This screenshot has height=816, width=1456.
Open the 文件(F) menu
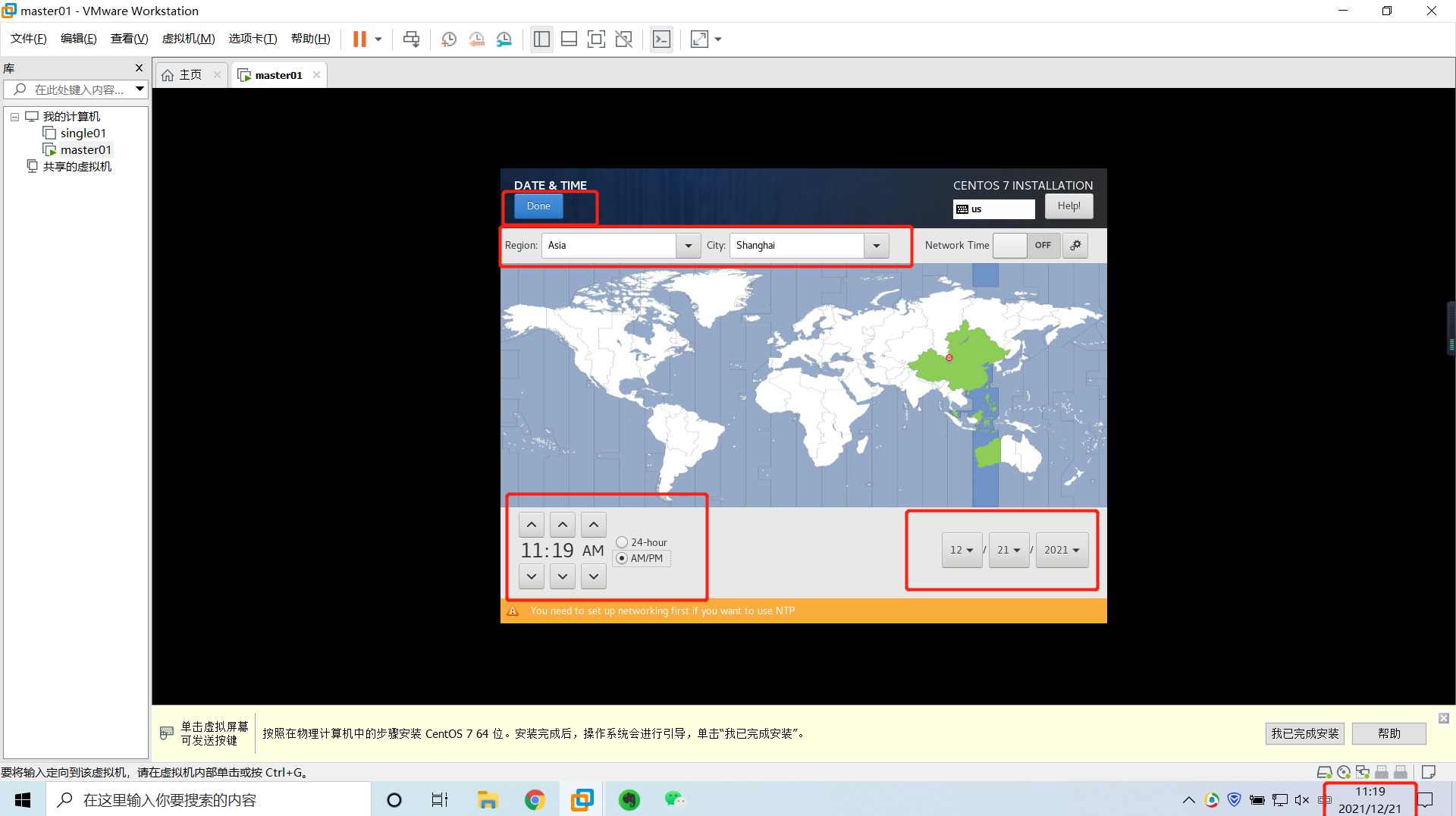coord(28,39)
